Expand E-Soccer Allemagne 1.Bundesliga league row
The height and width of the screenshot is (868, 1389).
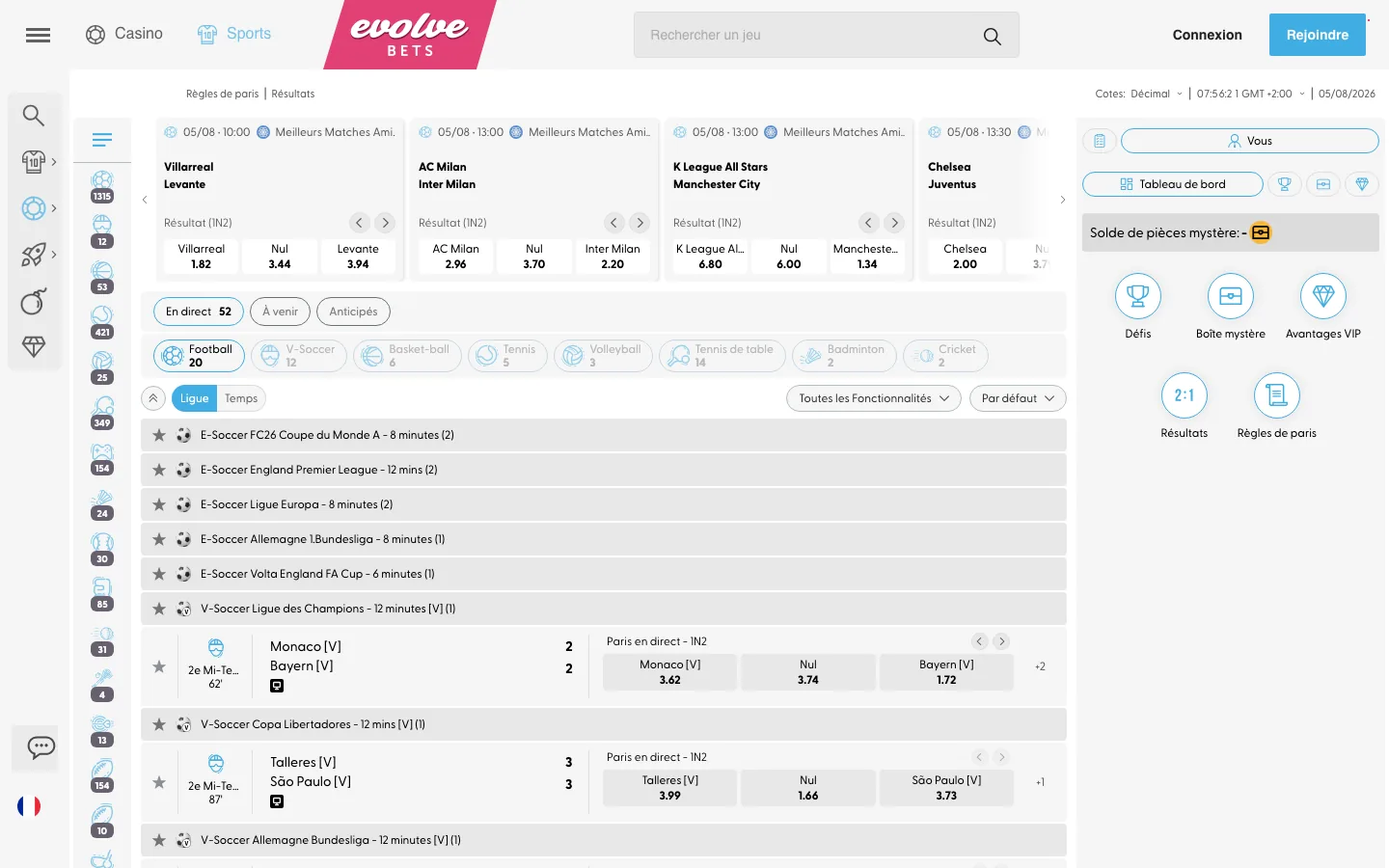click(604, 539)
